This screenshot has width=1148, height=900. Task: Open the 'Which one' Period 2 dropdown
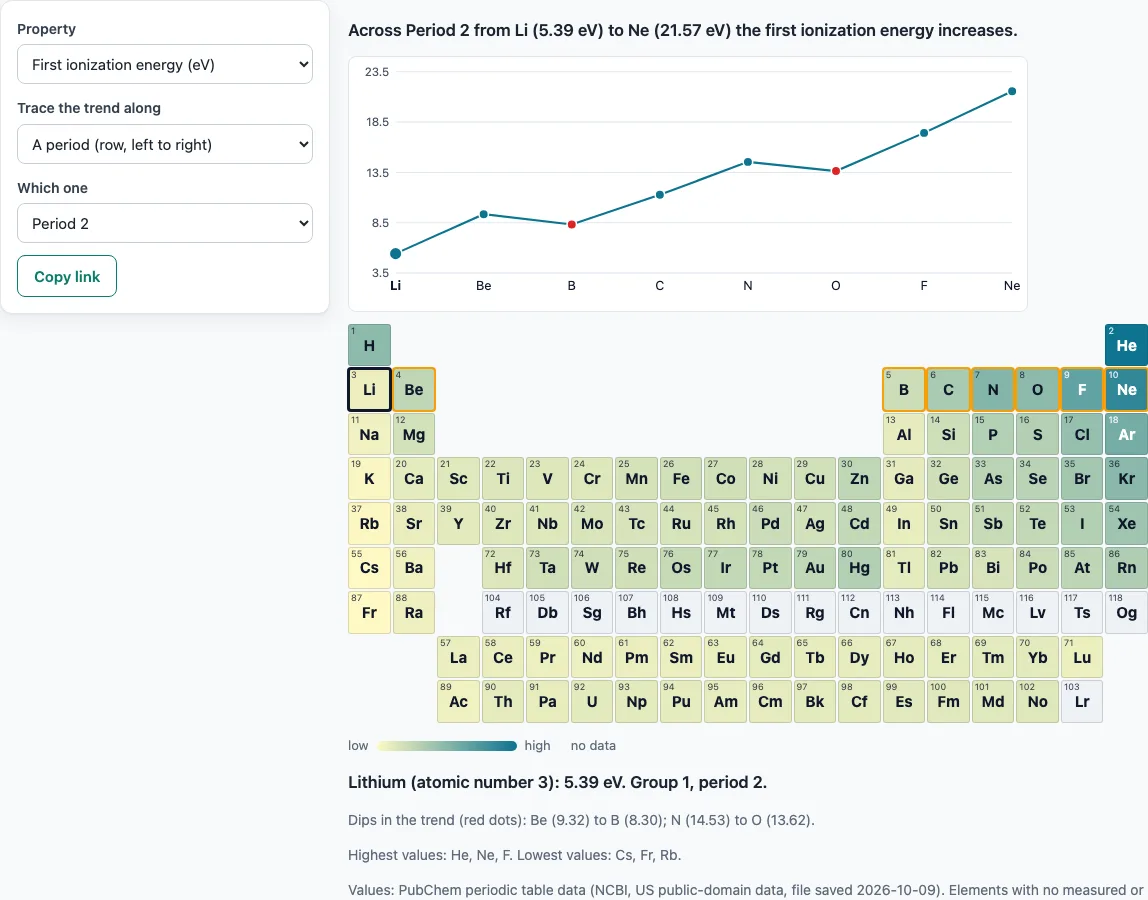(165, 223)
